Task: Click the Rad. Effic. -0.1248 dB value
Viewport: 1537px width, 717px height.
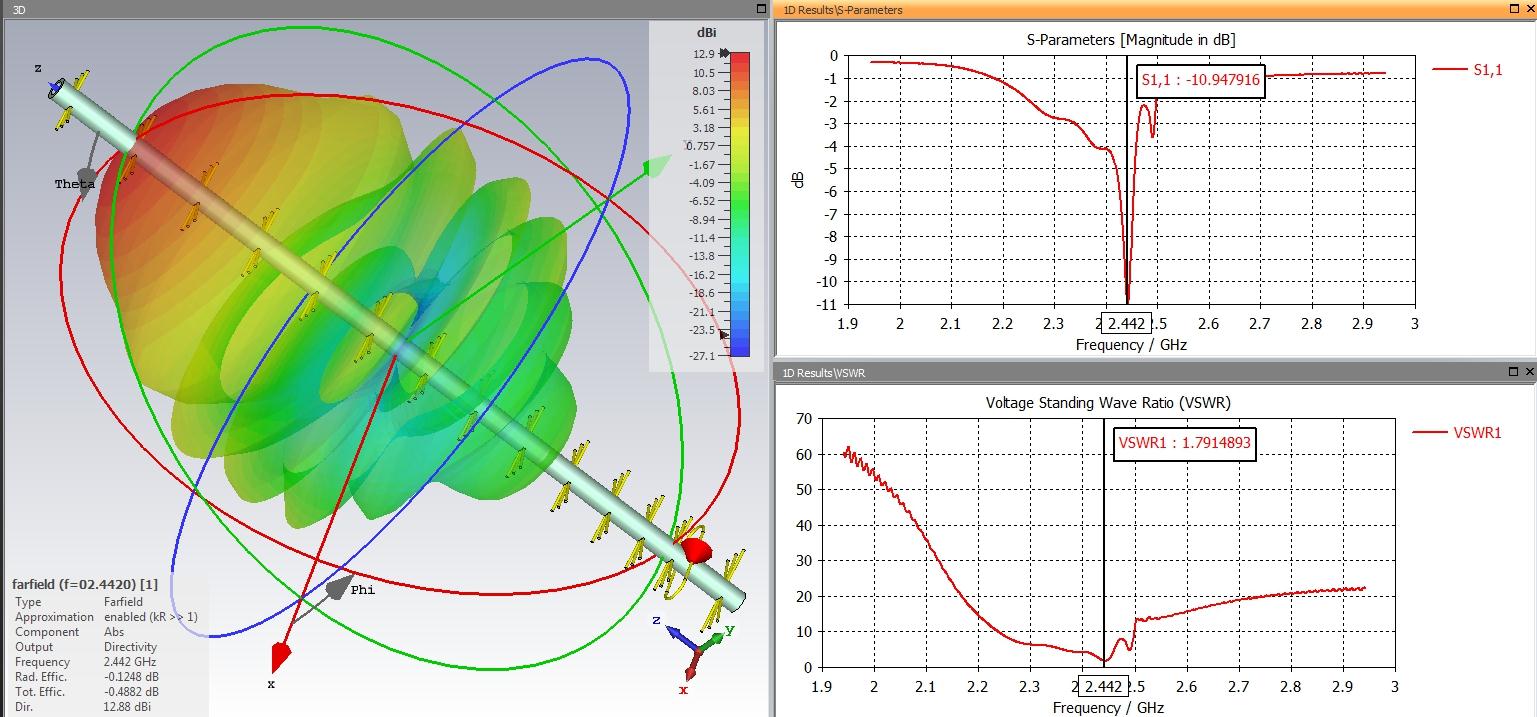Action: 130,677
